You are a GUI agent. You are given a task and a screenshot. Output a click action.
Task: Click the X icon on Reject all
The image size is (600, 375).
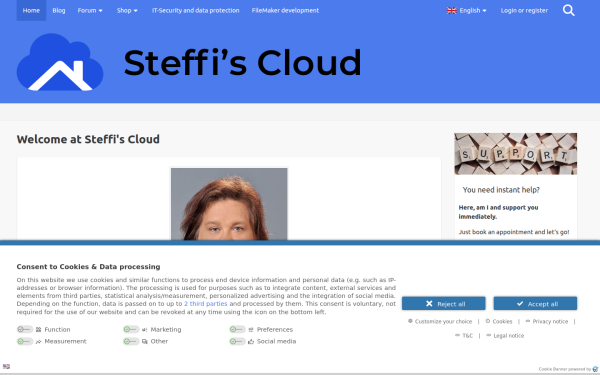pos(429,303)
